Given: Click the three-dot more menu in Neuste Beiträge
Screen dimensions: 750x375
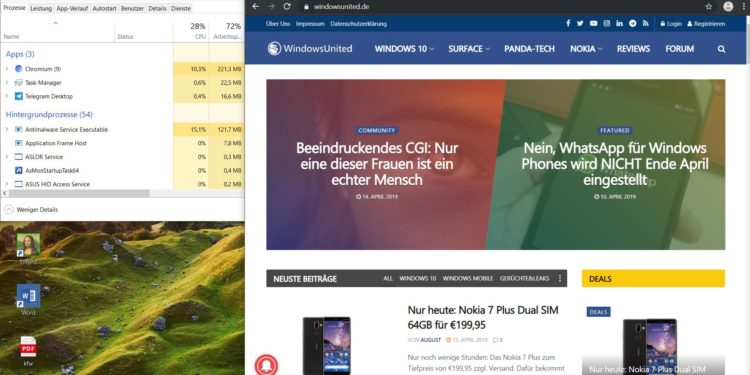Looking at the screenshot, I should click(560, 278).
